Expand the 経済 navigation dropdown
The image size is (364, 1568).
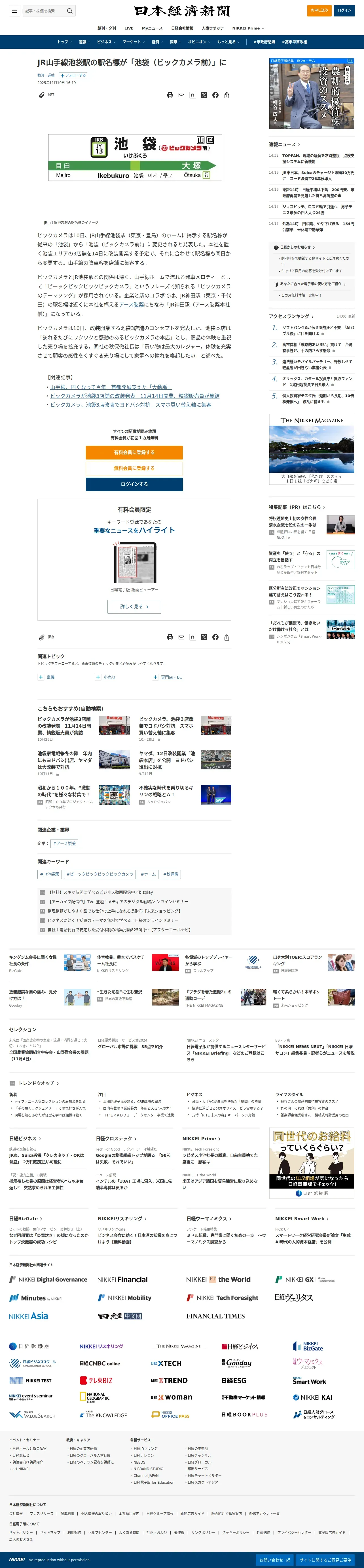point(157,42)
